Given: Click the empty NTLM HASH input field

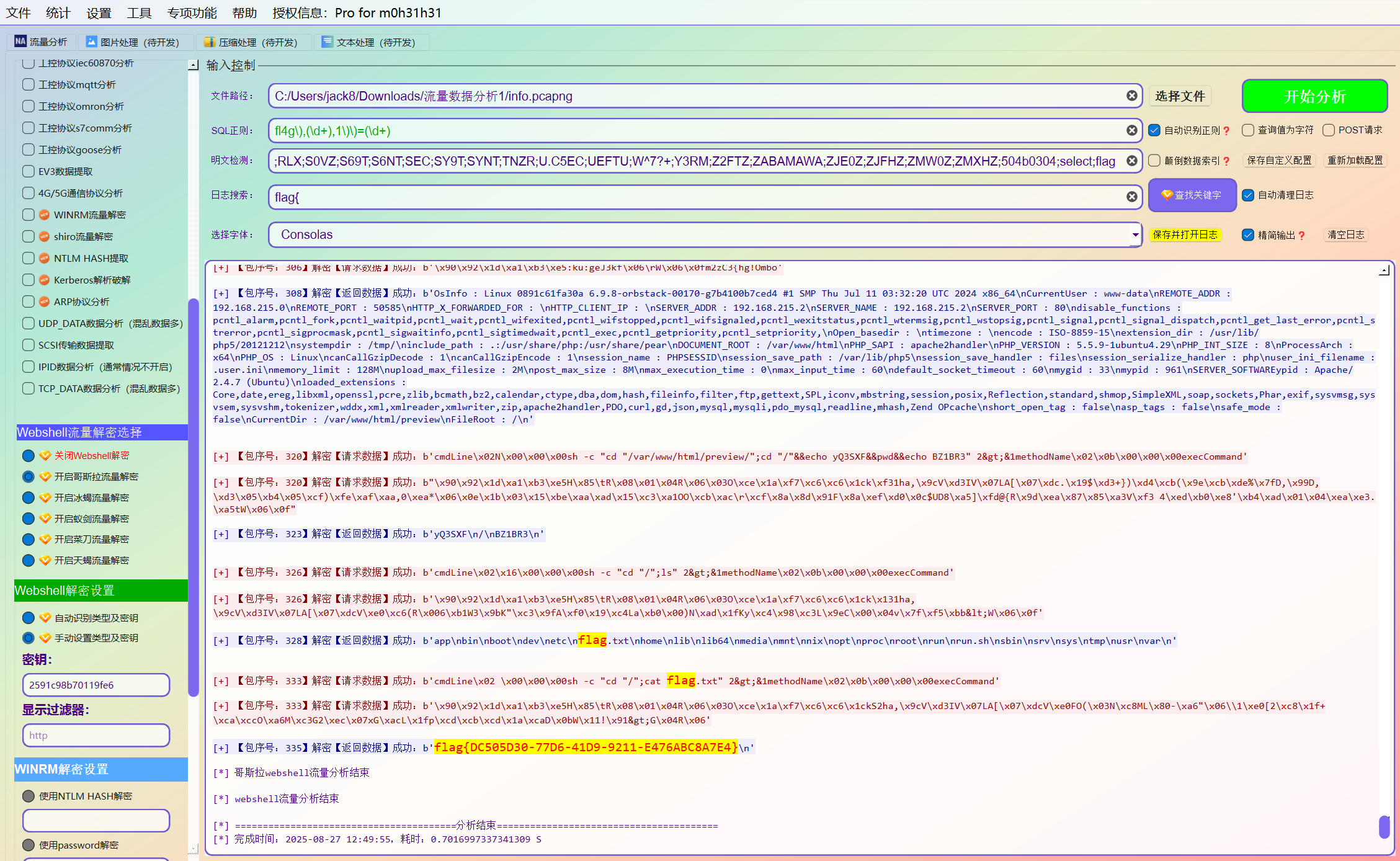Looking at the screenshot, I should (x=96, y=820).
